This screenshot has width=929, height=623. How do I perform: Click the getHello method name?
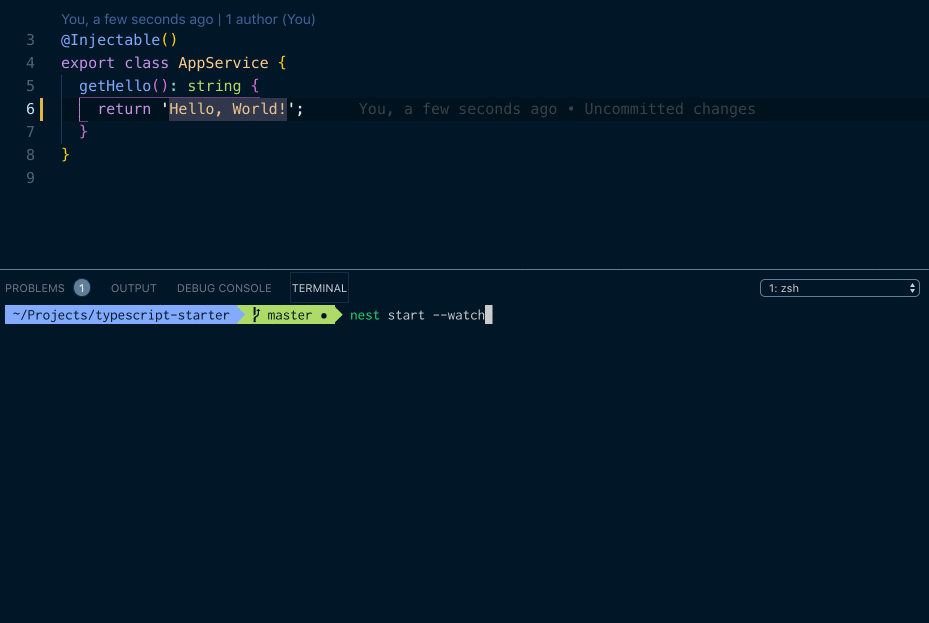[x=115, y=86]
